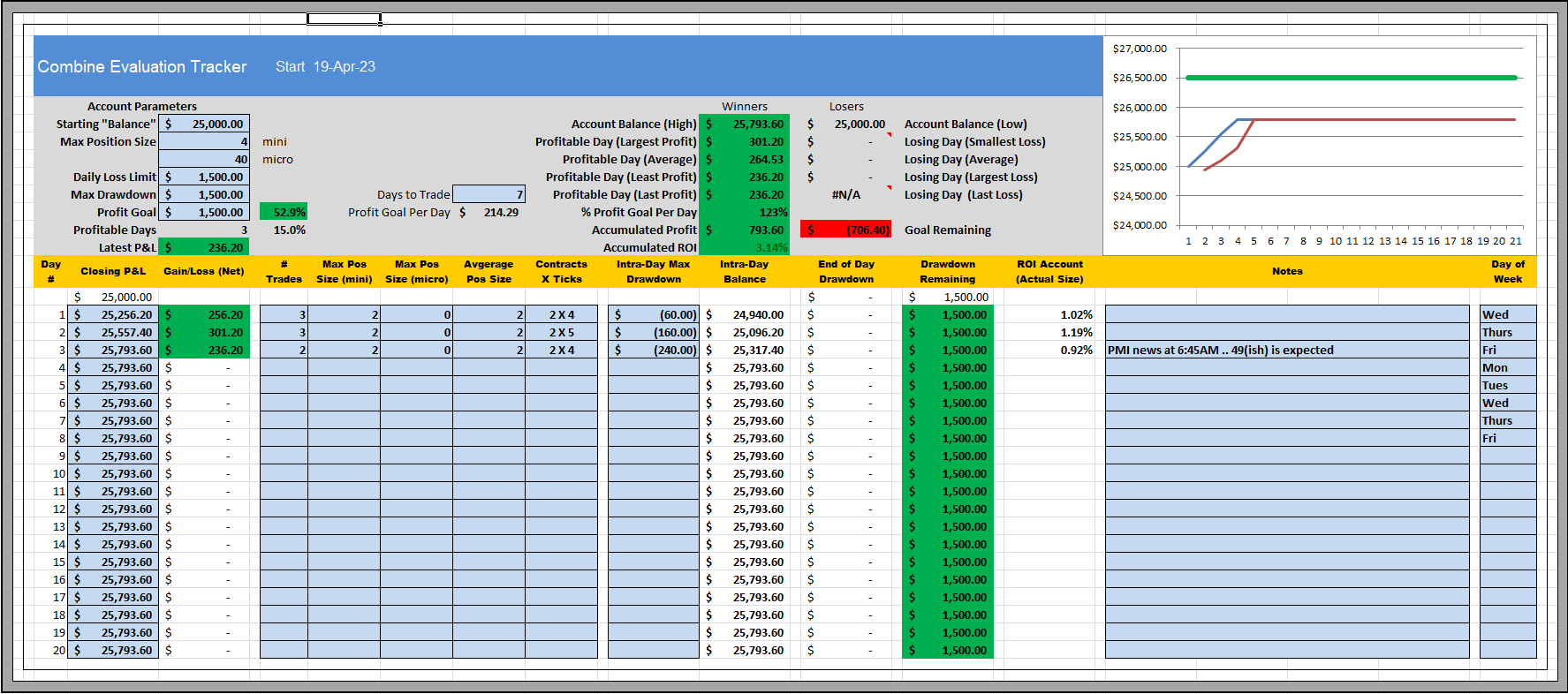Select the % Profit Goal Per Day 123% cell
The width and height of the screenshot is (1568, 694).
744,212
